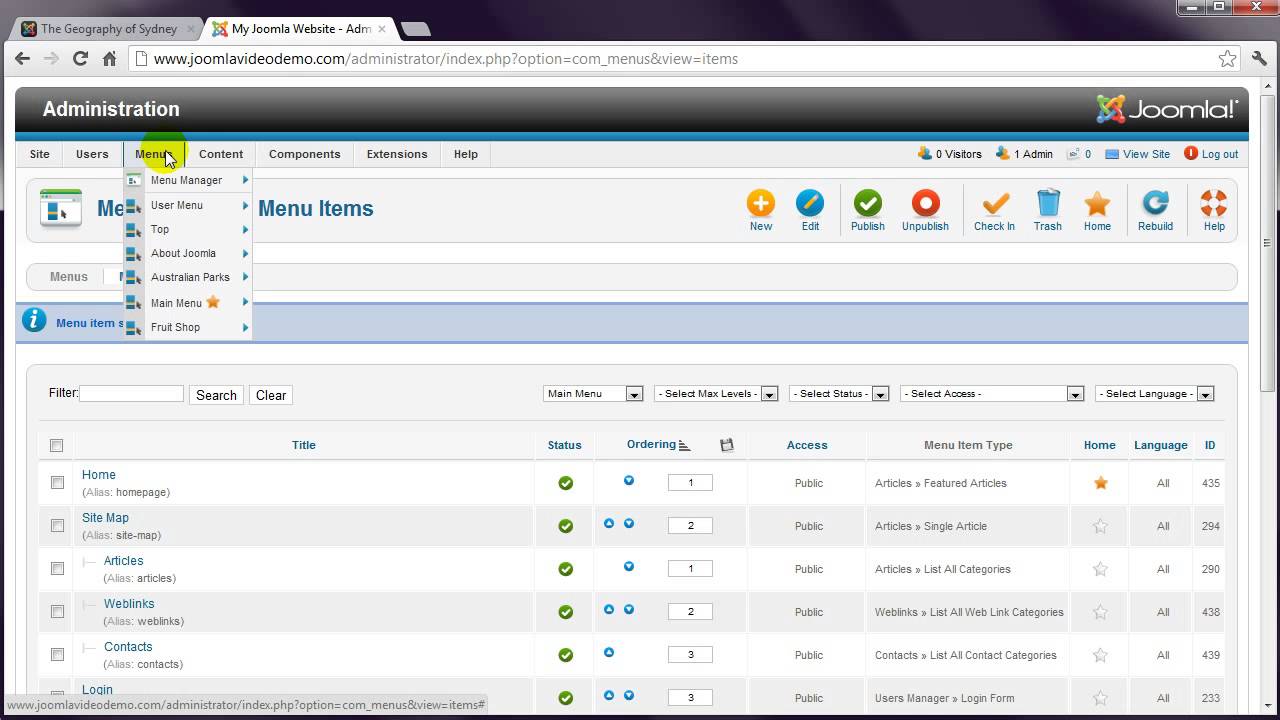
Task: Reload the page with refresh icon
Action: [x=80, y=59]
